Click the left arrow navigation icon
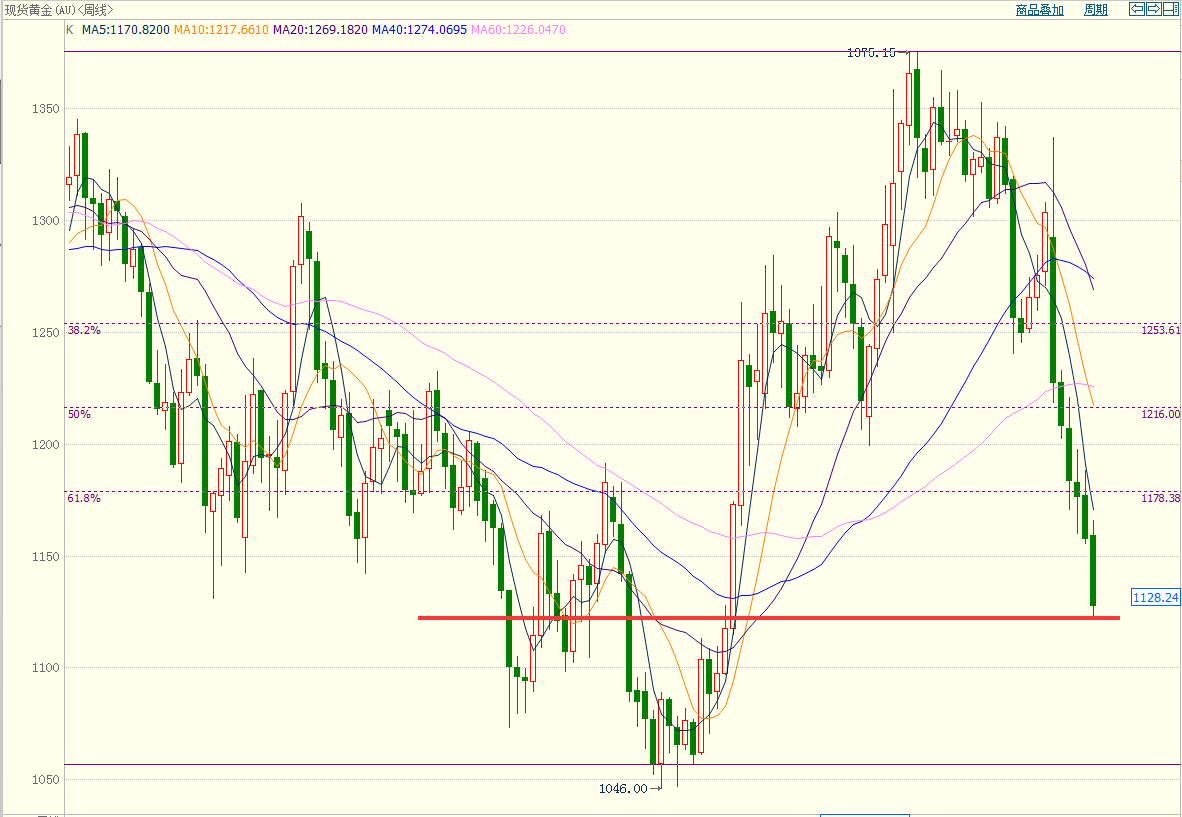The image size is (1182, 817). tap(1137, 9)
